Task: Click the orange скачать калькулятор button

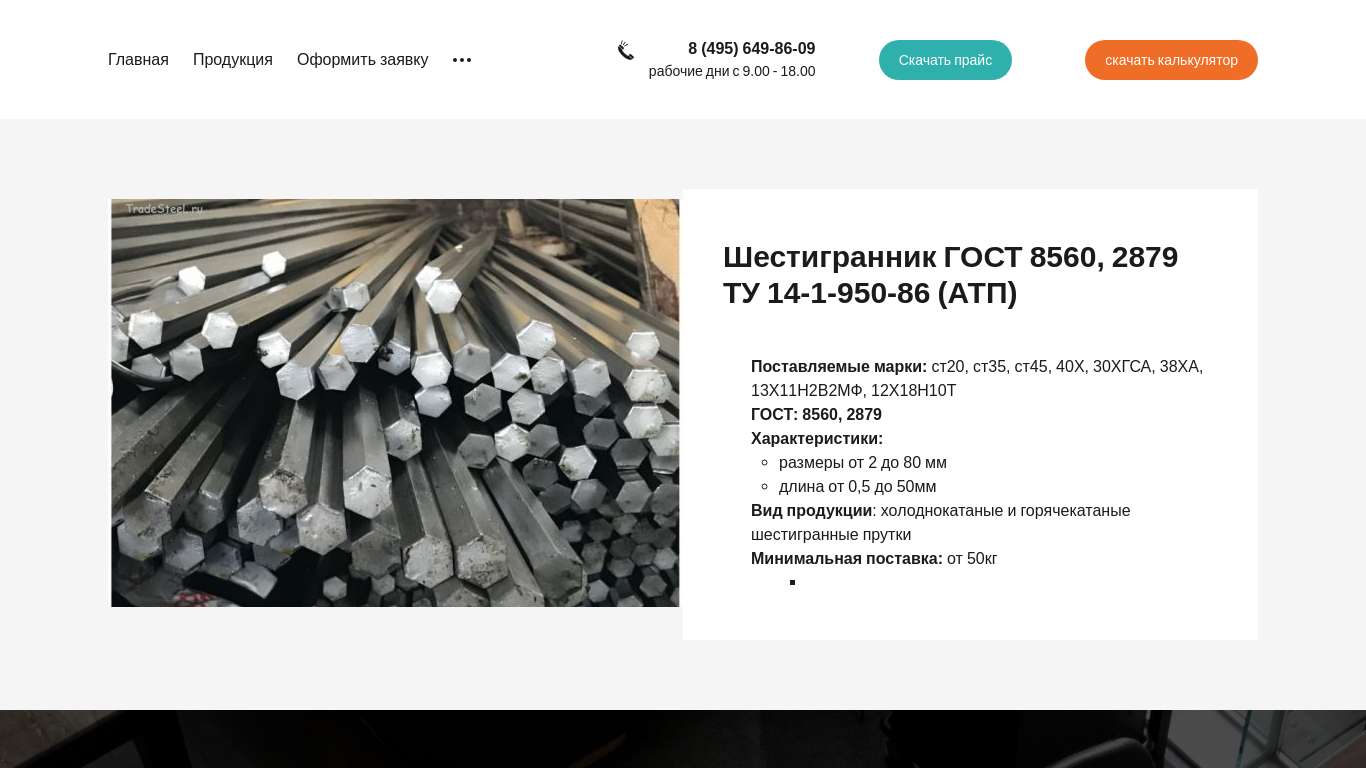Action: coord(1171,60)
